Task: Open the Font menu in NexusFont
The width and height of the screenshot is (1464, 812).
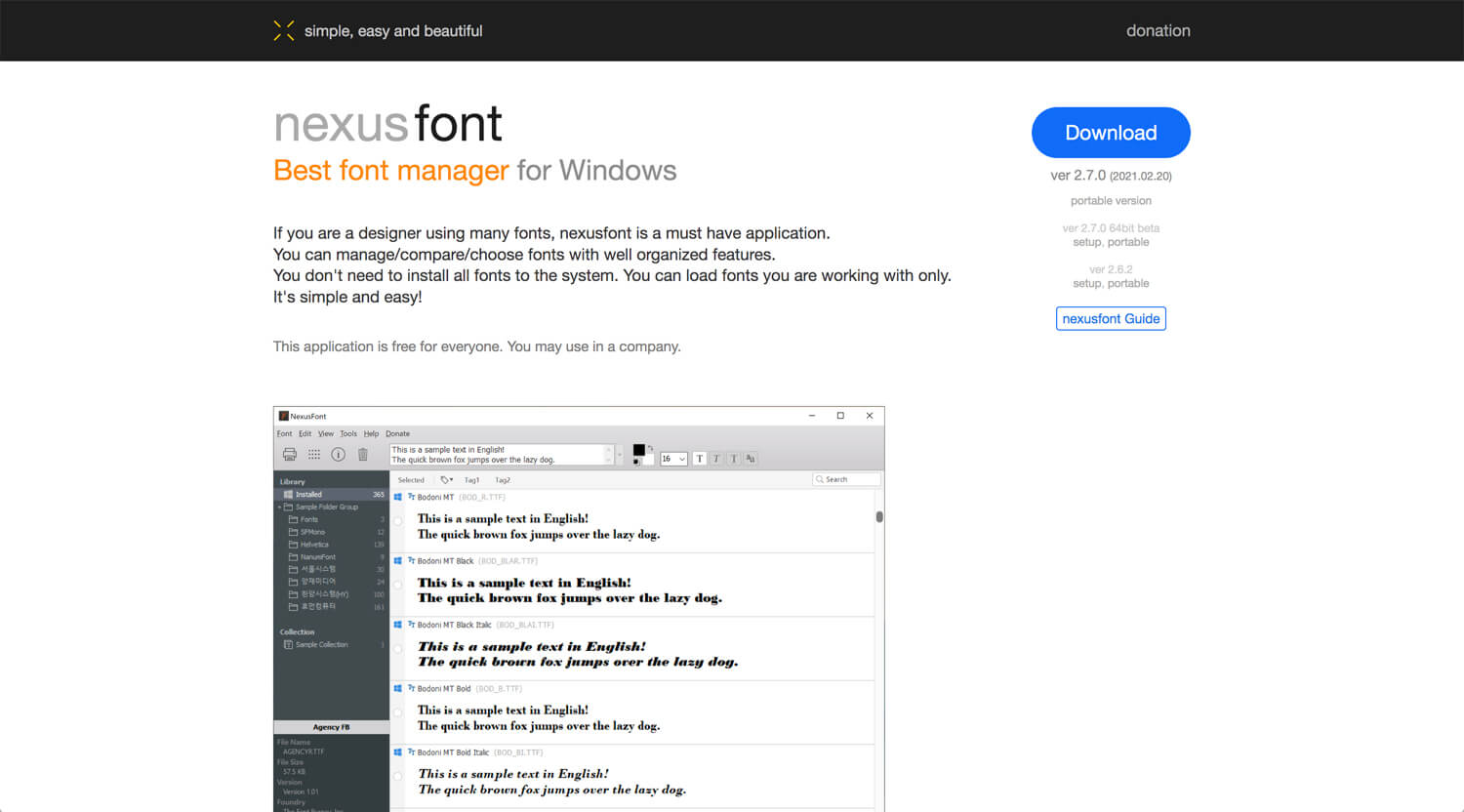Action: (284, 433)
